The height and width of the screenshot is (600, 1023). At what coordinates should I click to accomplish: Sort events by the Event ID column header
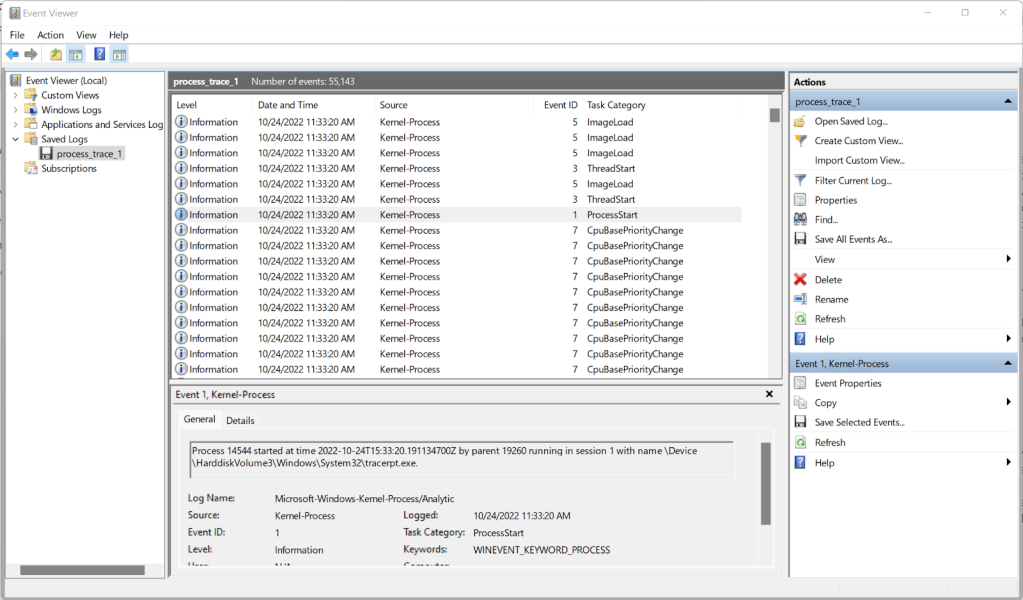[560, 105]
